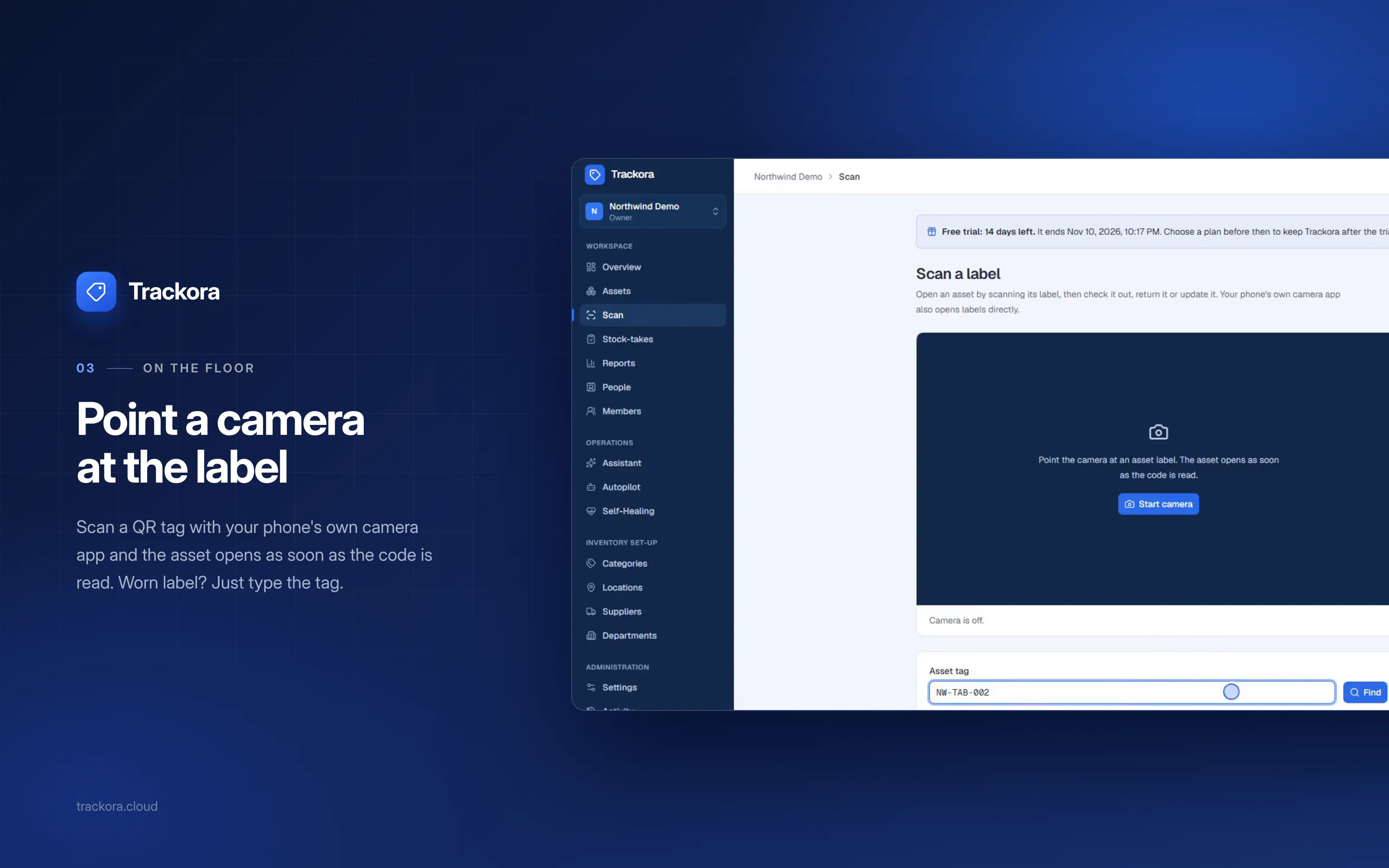Click the 'Camera is off.' status text

[956, 621]
